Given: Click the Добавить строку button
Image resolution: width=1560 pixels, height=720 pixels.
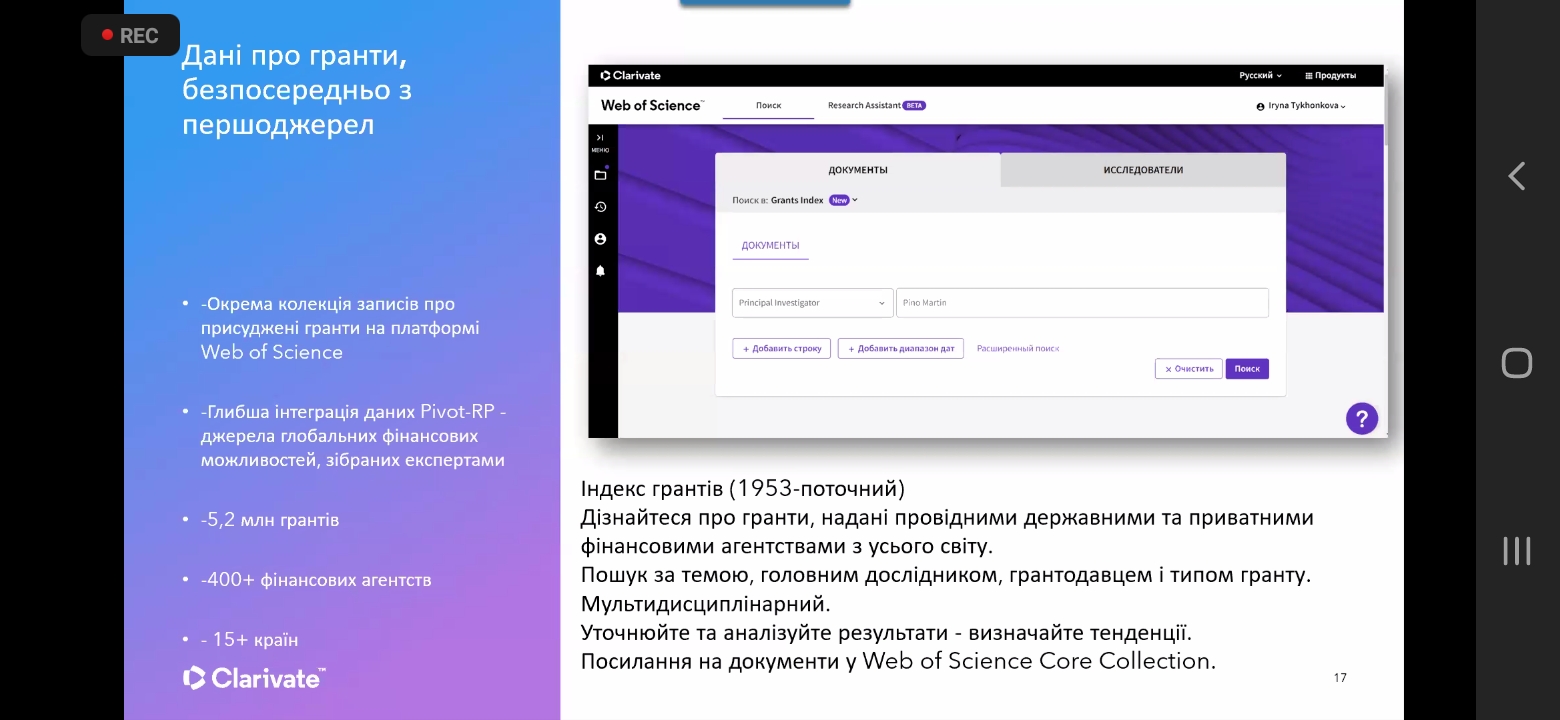Looking at the screenshot, I should point(781,348).
